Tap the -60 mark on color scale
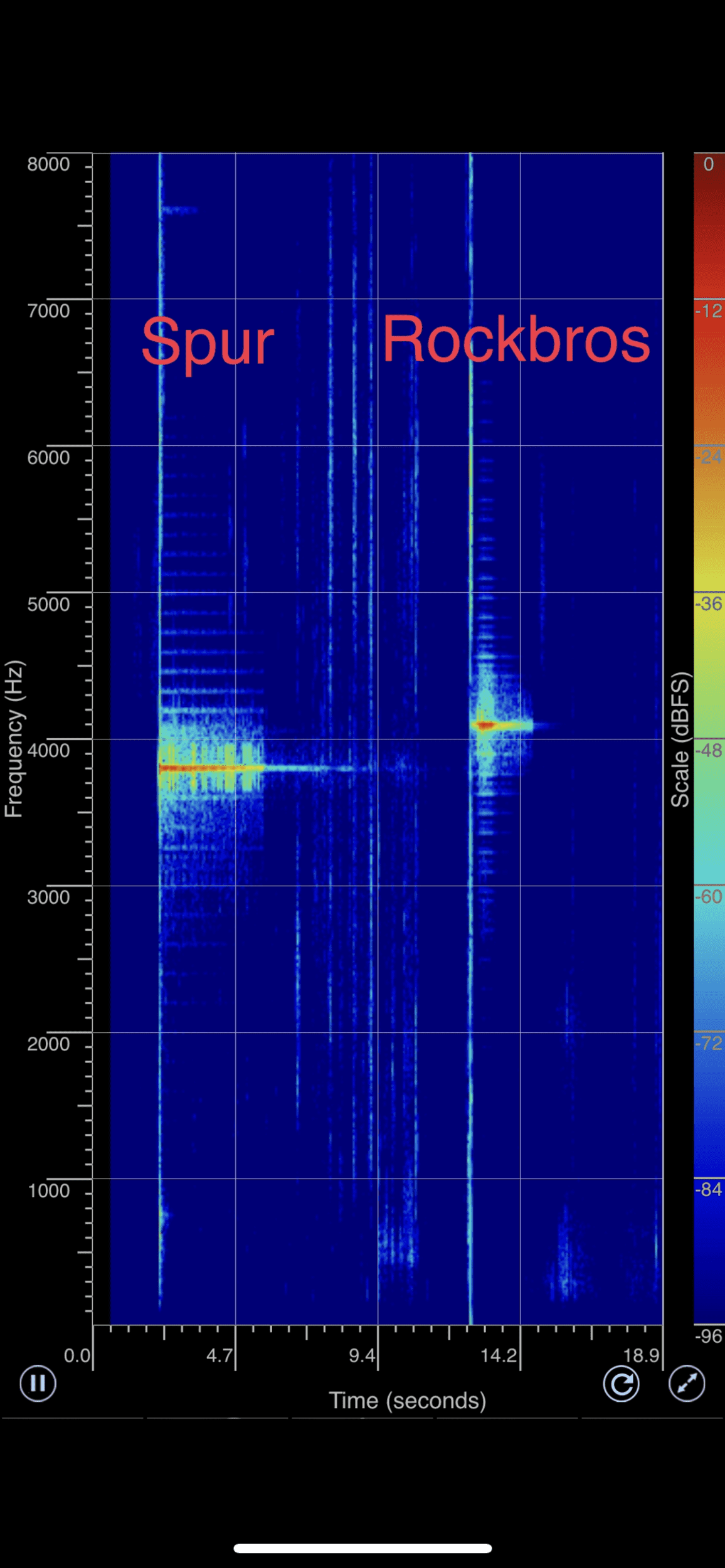 710,897
